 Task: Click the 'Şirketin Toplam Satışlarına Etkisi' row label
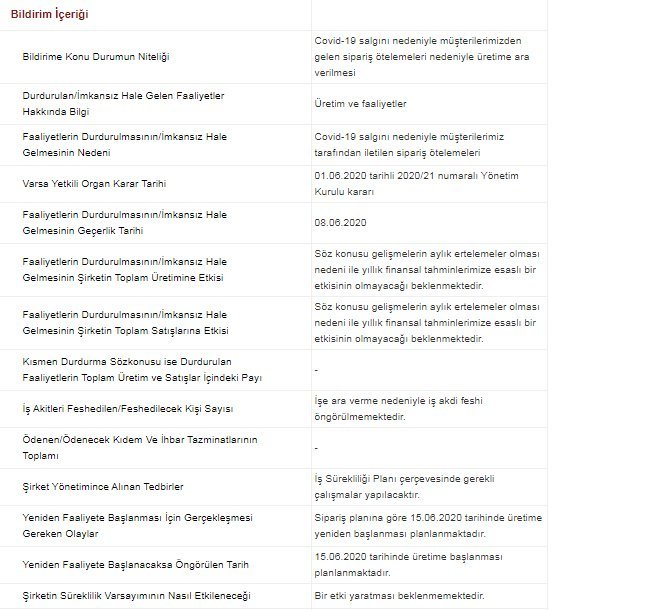125,322
